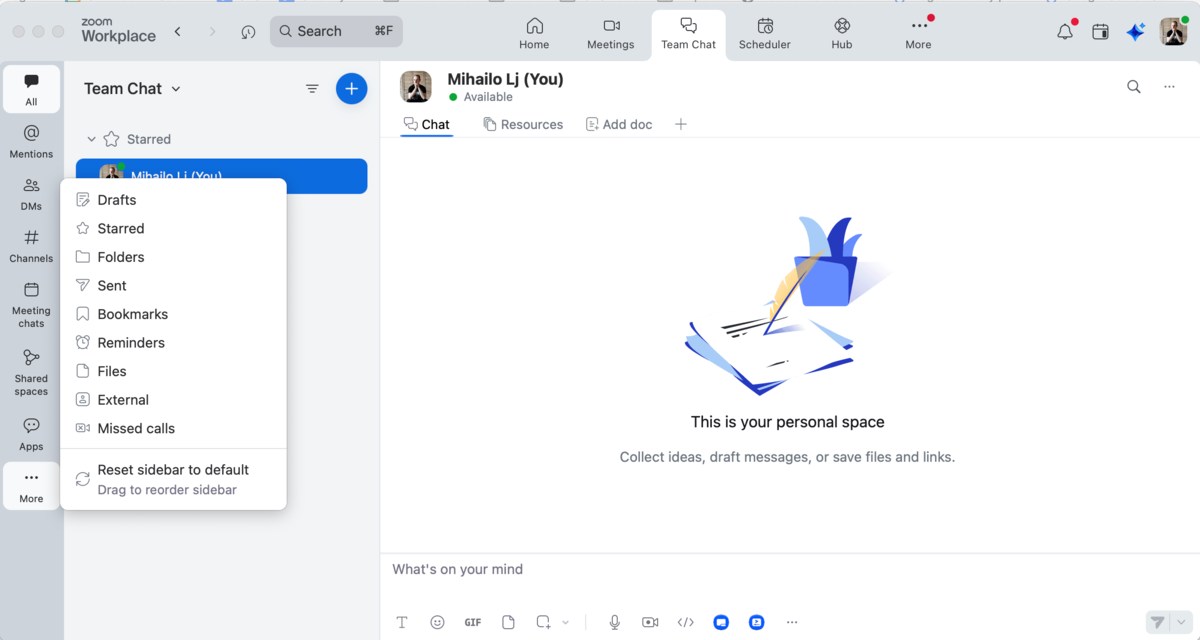Screen dimensions: 1200x640
Task: Open notifications via the bell icon
Action: pyautogui.click(x=1063, y=31)
